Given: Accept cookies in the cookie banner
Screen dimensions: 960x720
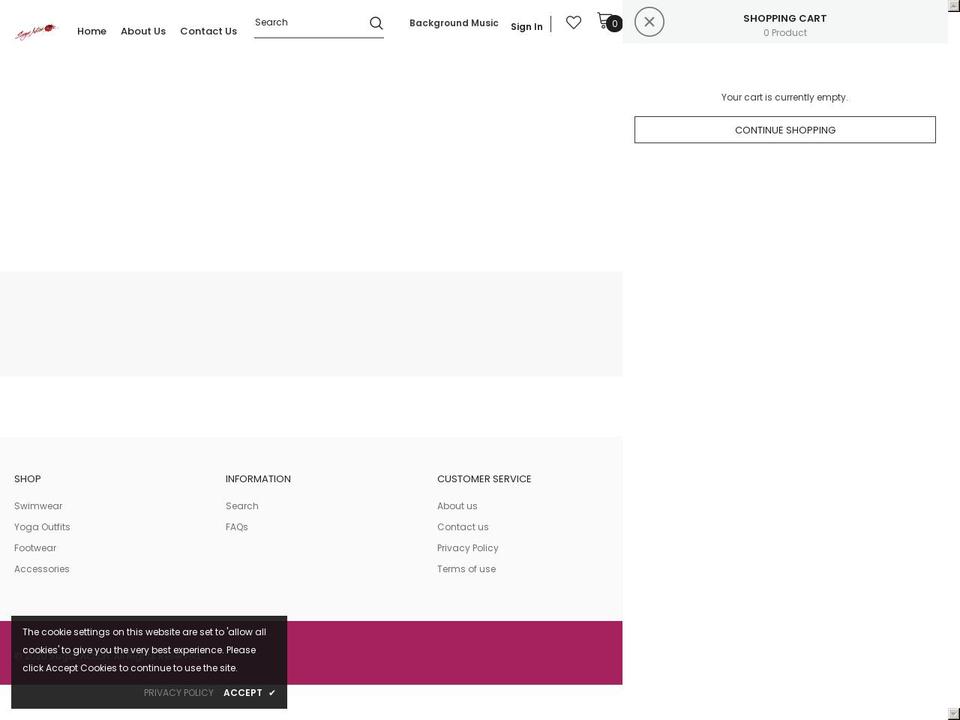Looking at the screenshot, I should [x=249, y=692].
